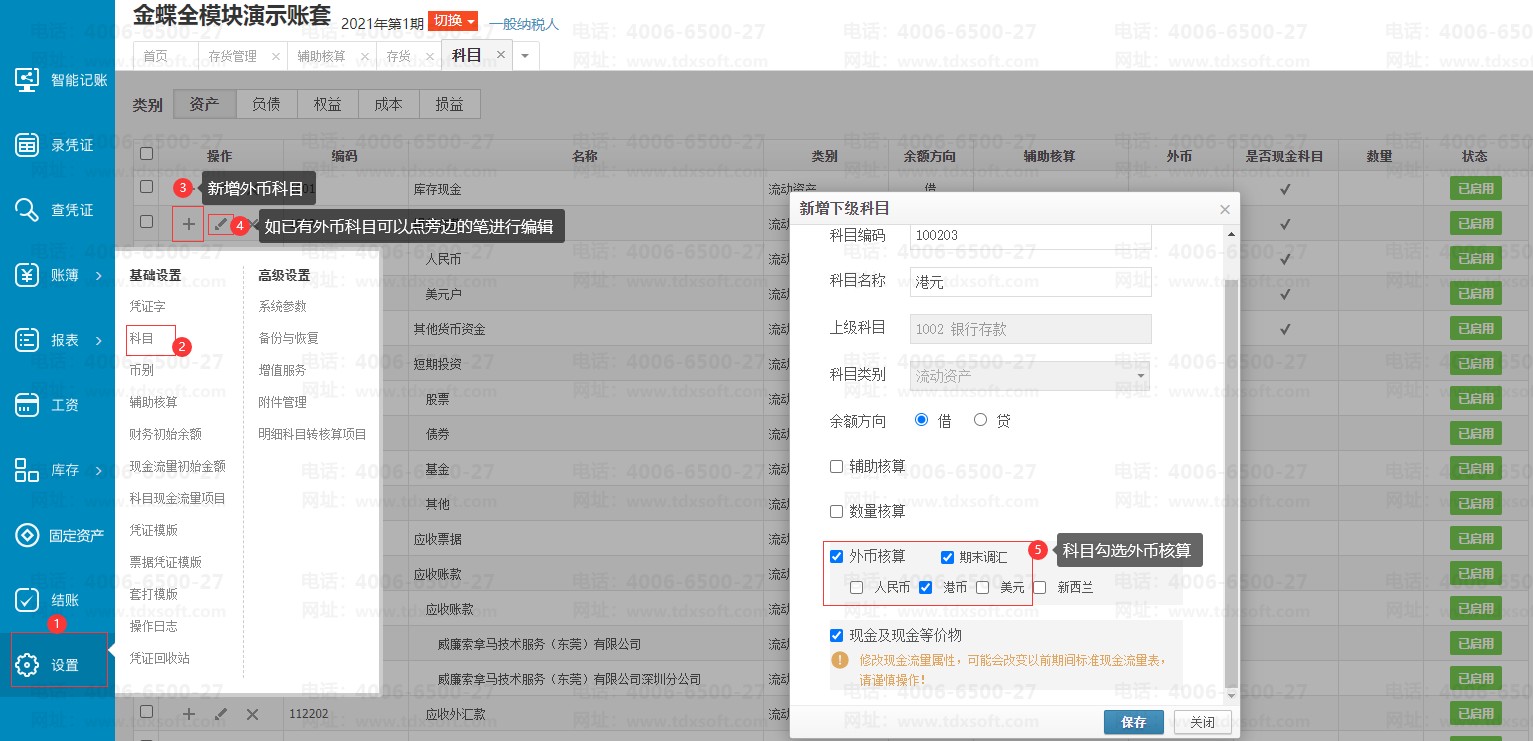Uncheck the 外币核算 checkbox

click(x=837, y=557)
